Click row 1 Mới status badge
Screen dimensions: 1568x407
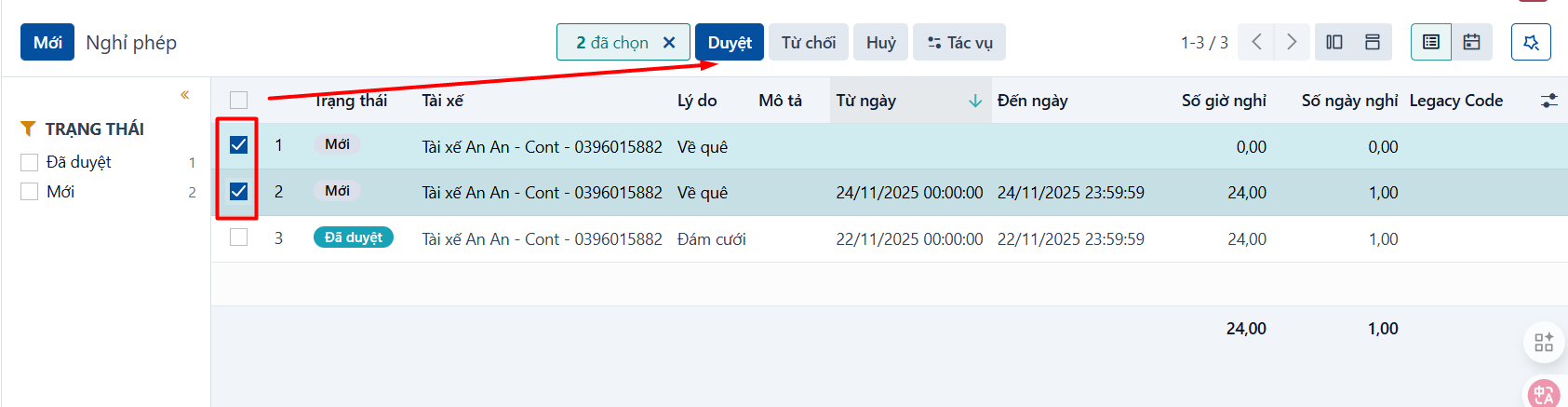(337, 144)
